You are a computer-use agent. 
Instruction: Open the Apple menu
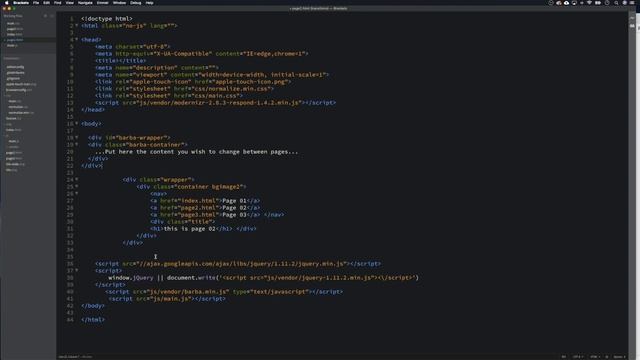tap(6, 2)
